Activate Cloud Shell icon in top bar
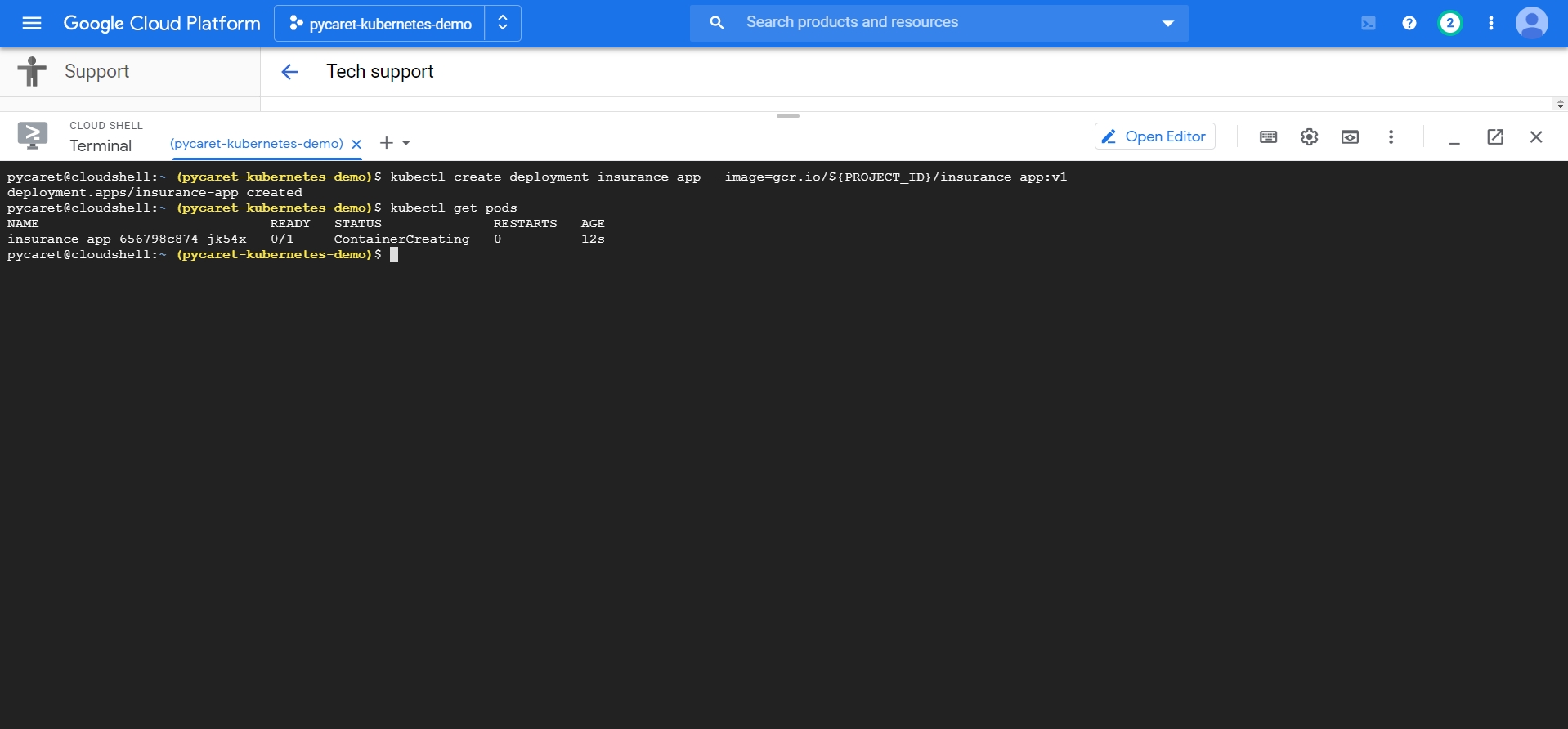This screenshot has height=729, width=1568. tap(1368, 23)
